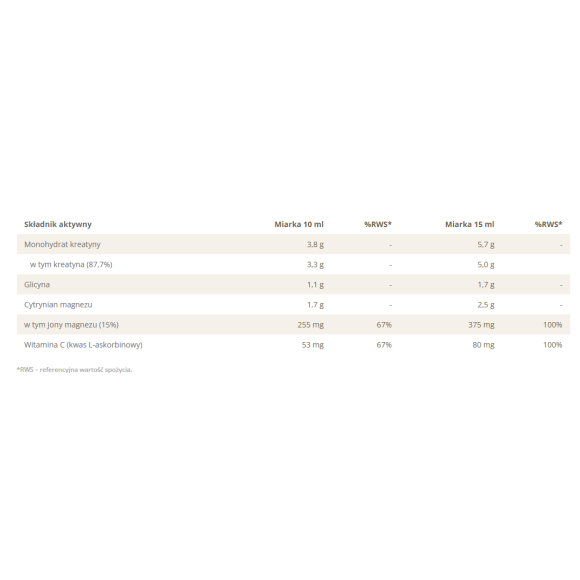Select the 375 mg magnesium value

(481, 325)
